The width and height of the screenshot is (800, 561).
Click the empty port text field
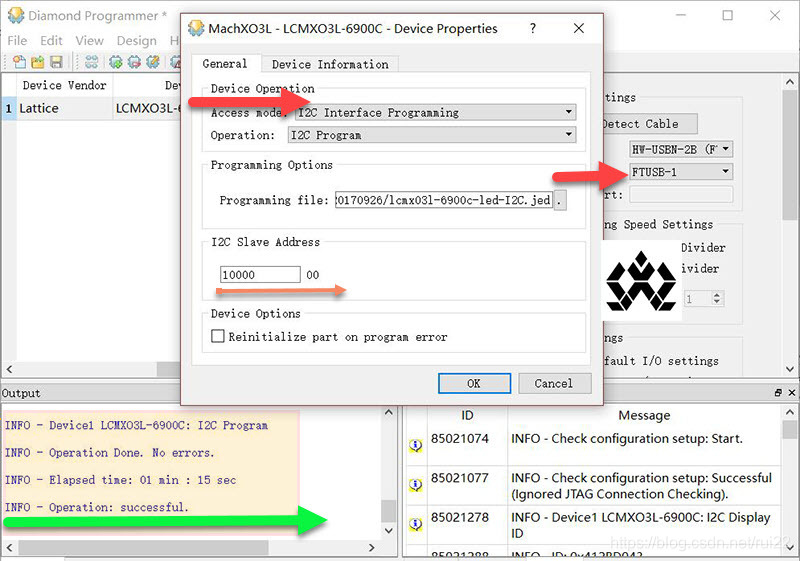tap(681, 194)
